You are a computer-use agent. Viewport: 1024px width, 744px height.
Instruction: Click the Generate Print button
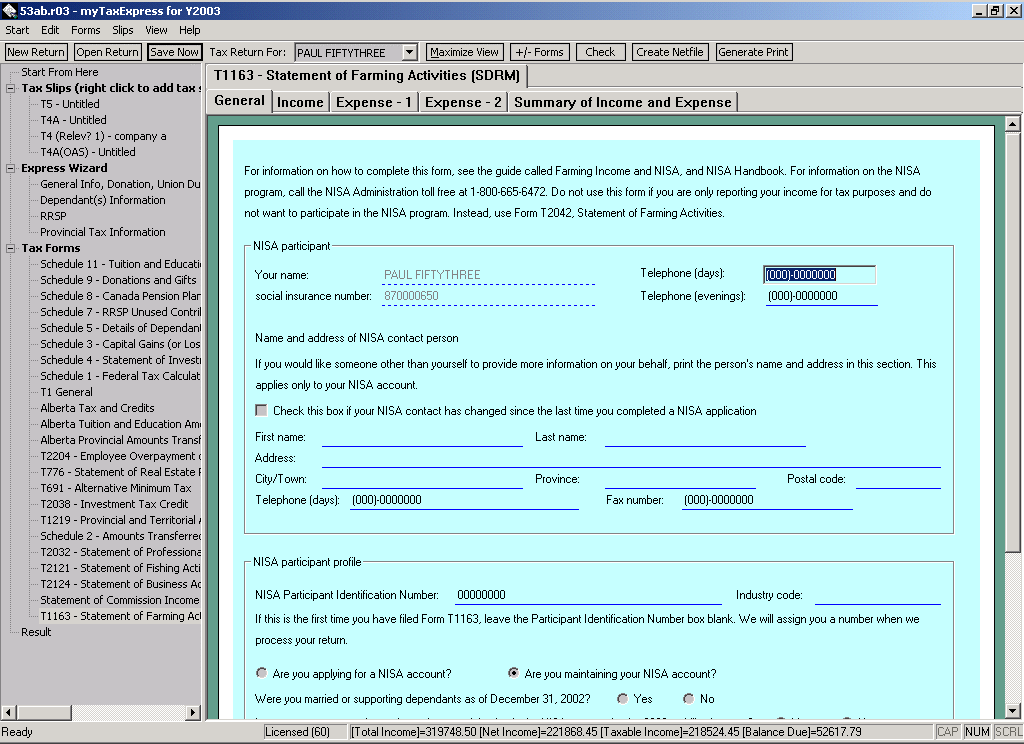click(x=753, y=52)
